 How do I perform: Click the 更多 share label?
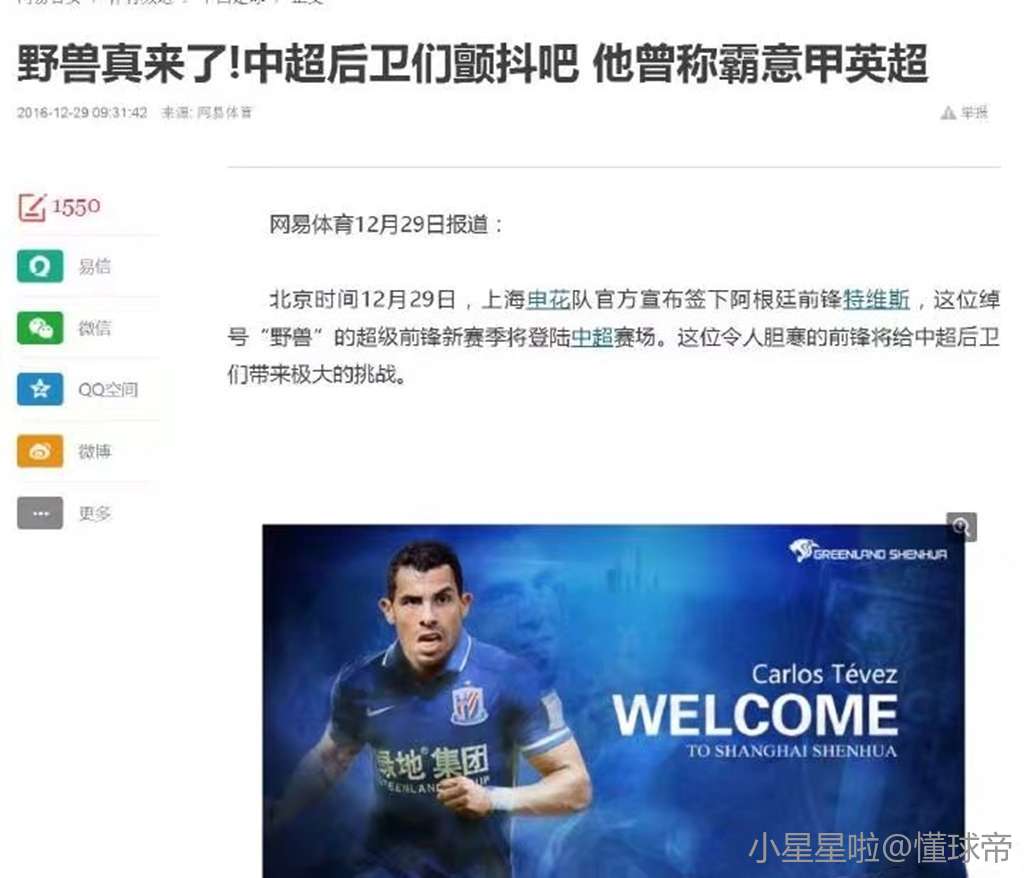coord(95,513)
